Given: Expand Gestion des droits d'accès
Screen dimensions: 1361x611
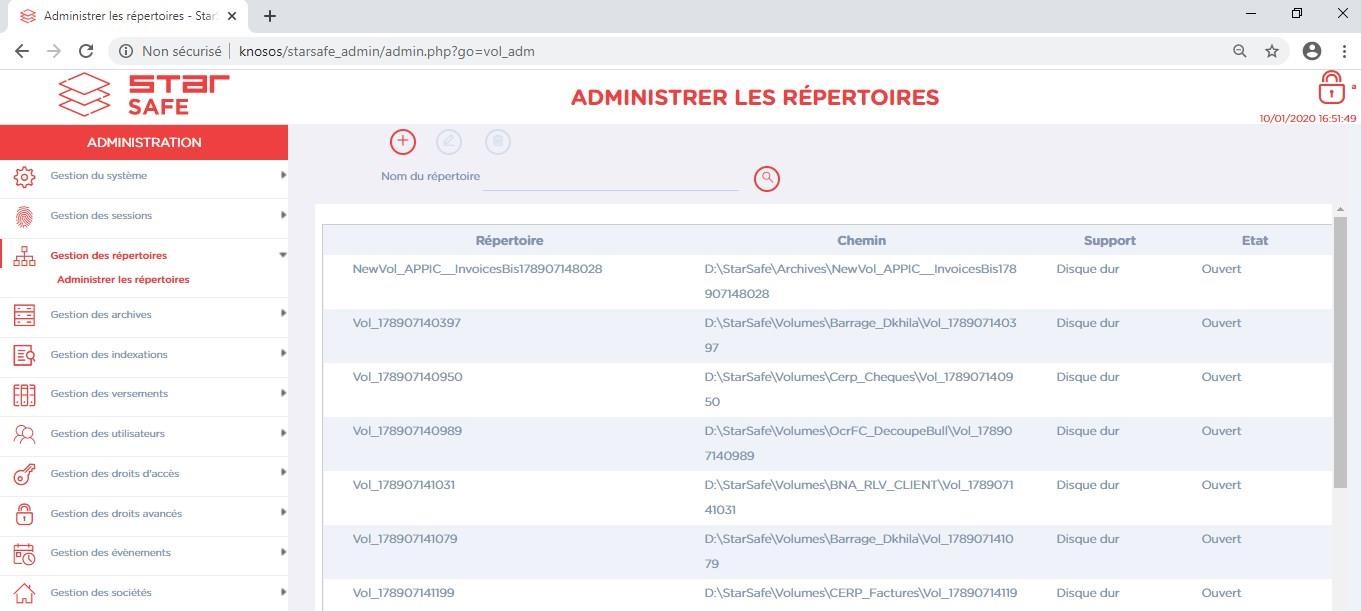Looking at the screenshot, I should 283,473.
